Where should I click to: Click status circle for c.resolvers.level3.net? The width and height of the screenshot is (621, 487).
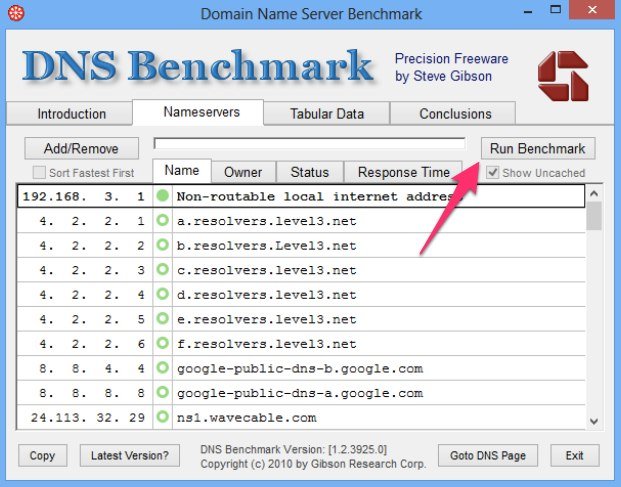point(162,269)
